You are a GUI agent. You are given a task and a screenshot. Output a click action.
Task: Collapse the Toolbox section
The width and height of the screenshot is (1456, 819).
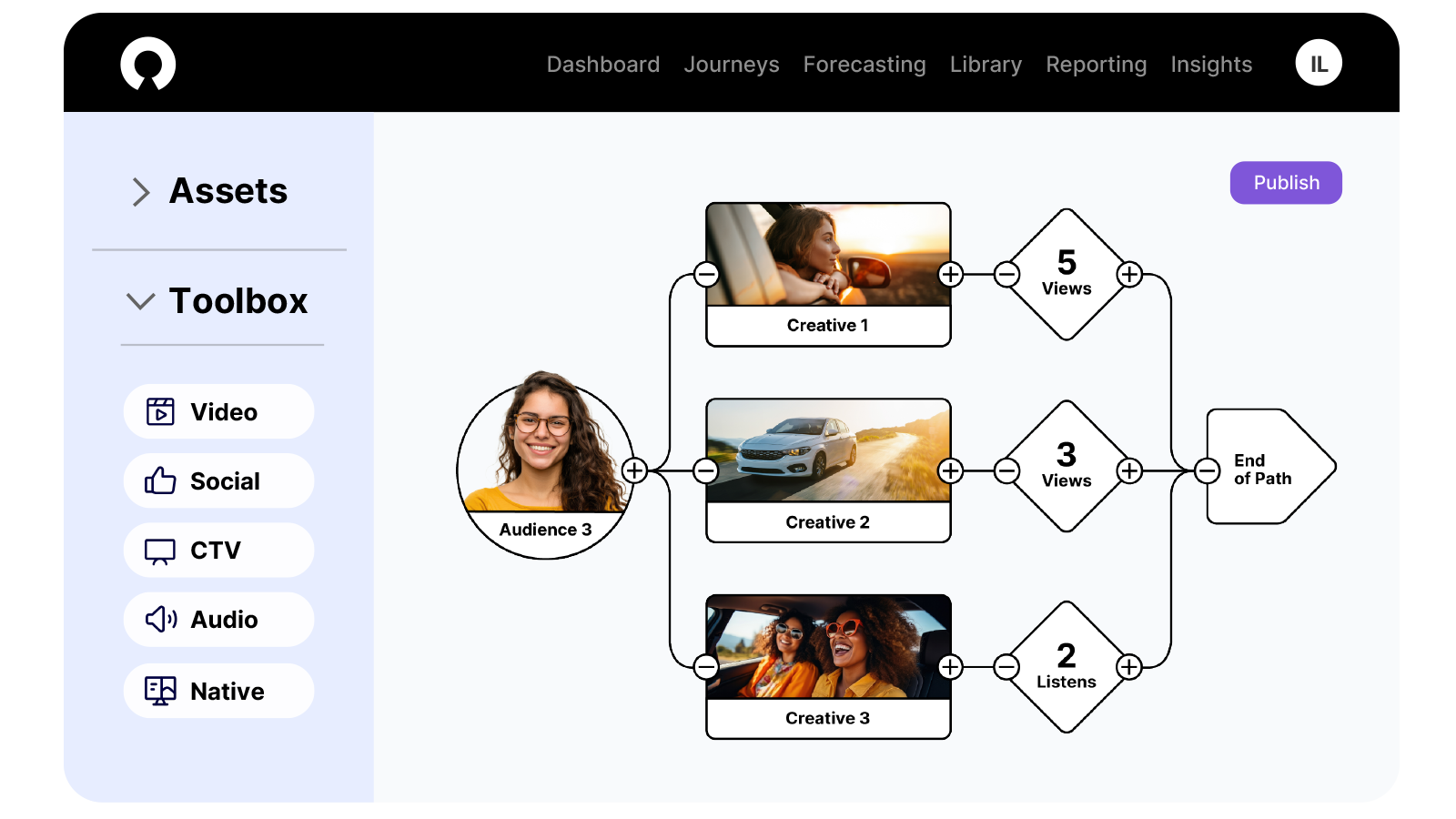(141, 301)
